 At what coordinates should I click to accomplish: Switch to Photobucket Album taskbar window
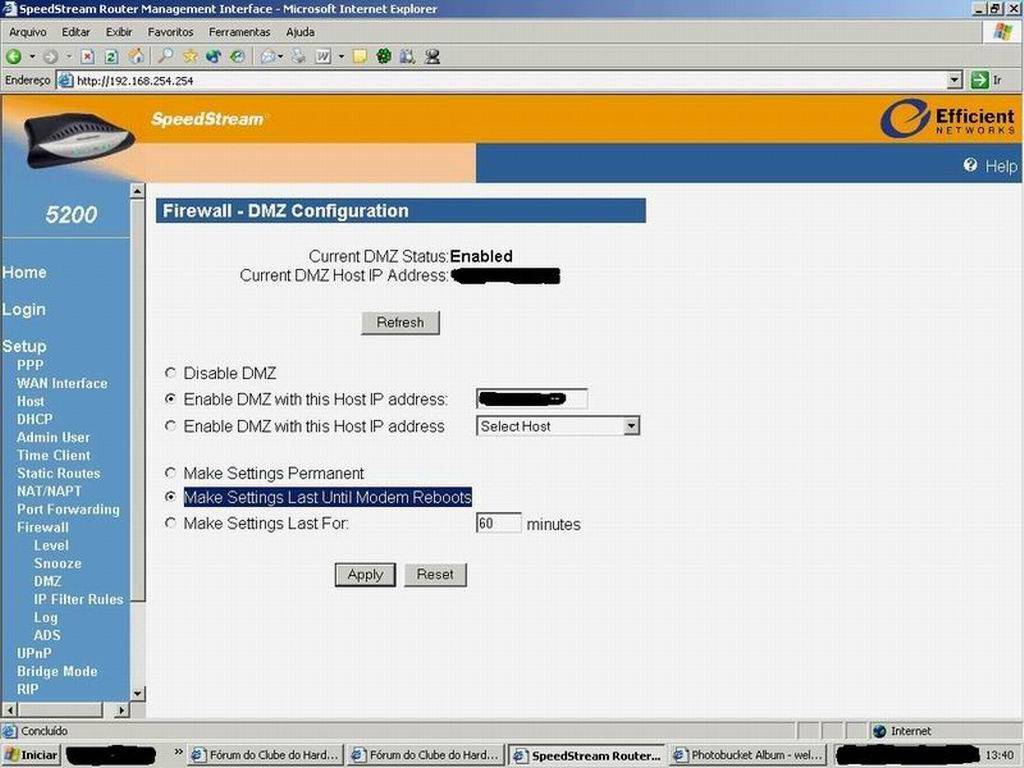click(x=748, y=755)
